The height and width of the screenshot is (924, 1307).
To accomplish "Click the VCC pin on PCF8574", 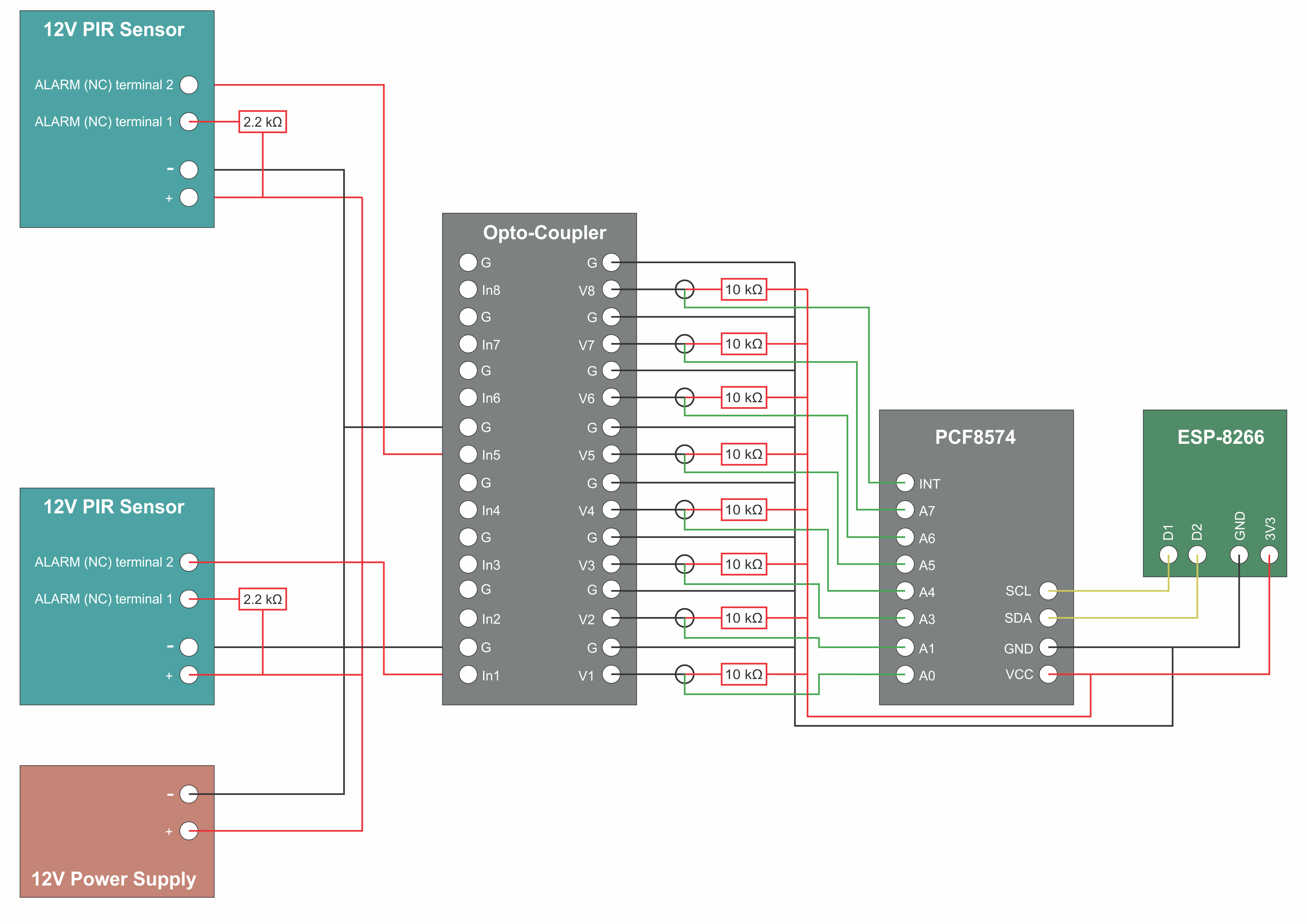I will coord(1049,675).
